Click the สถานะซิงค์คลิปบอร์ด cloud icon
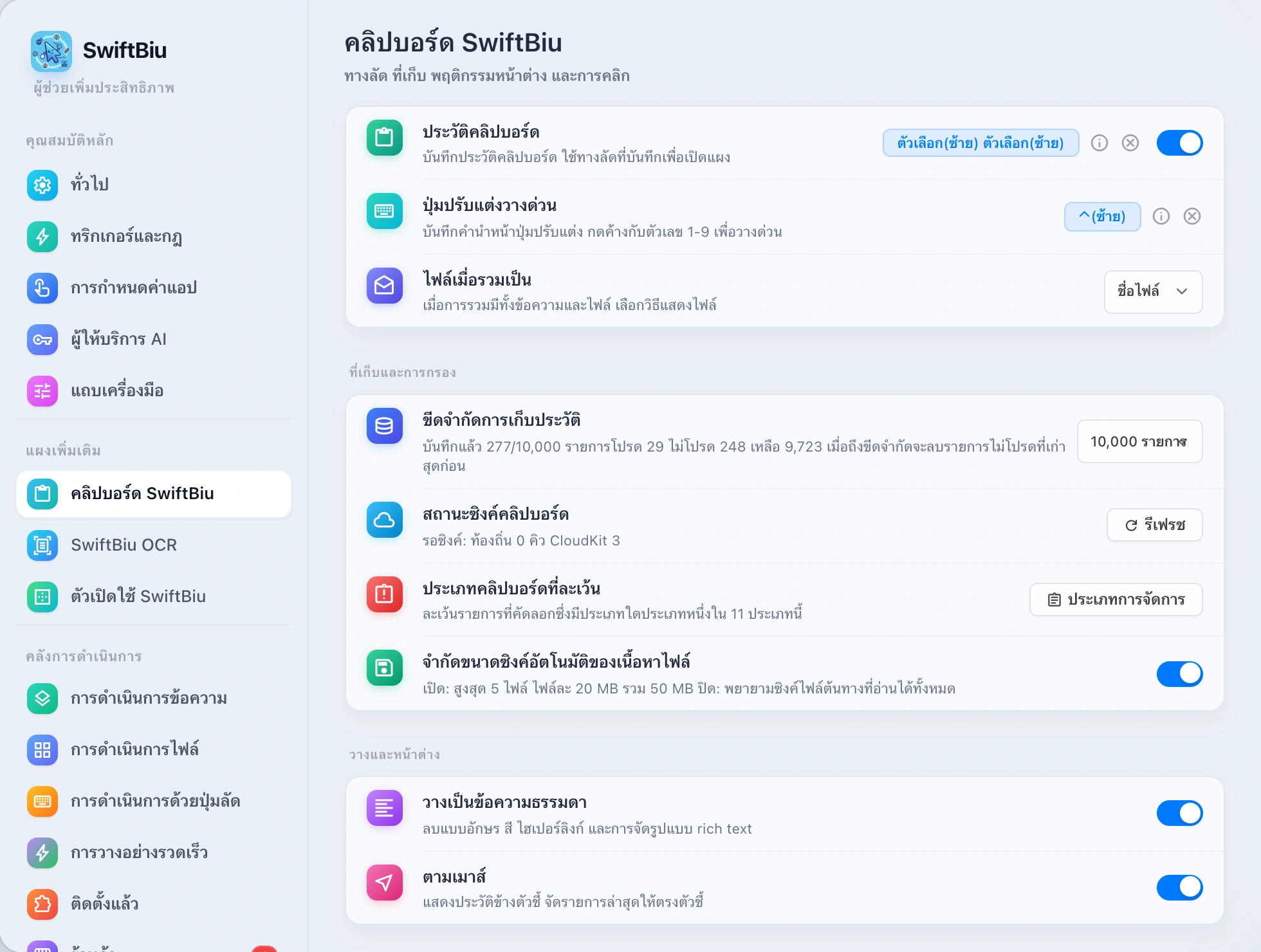Image resolution: width=1261 pixels, height=952 pixels. point(385,520)
